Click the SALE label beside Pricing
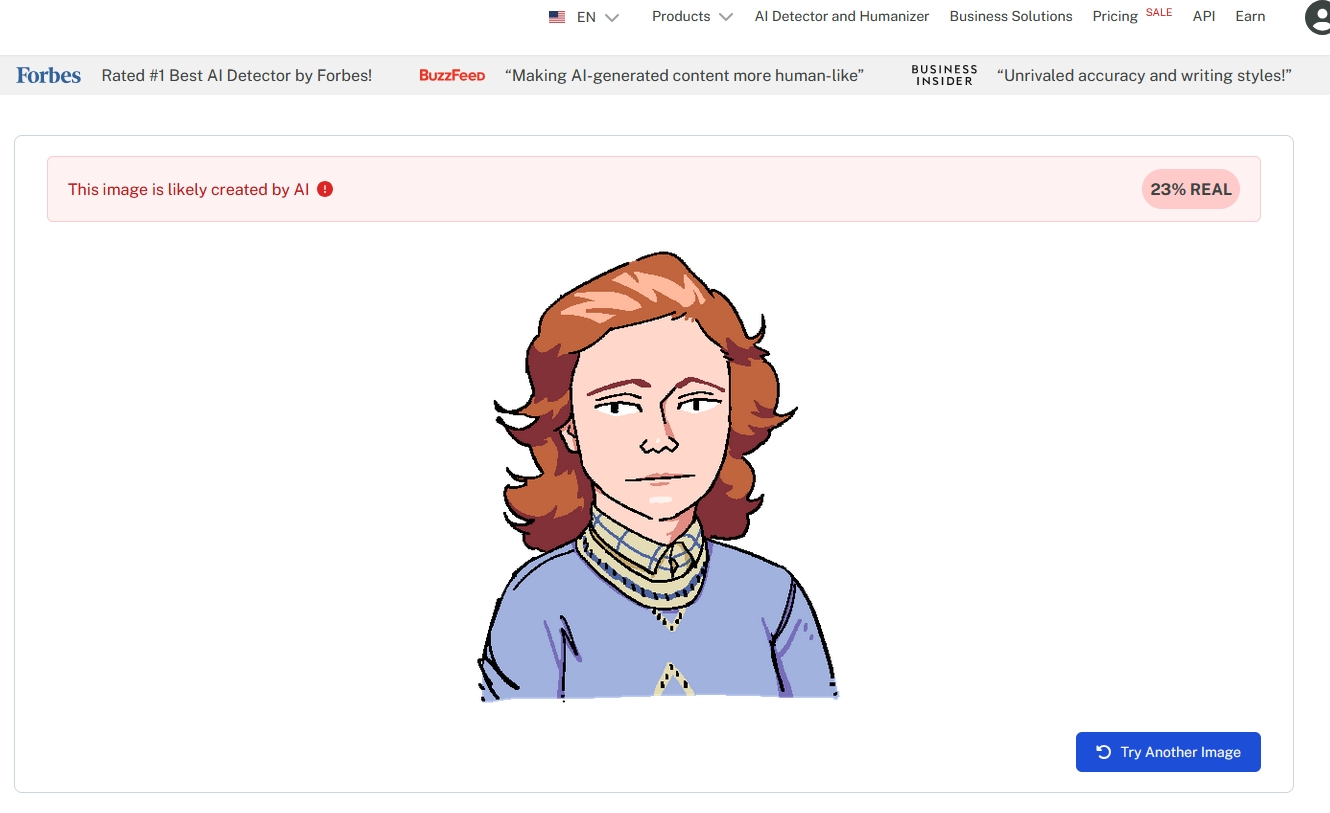 (1159, 12)
